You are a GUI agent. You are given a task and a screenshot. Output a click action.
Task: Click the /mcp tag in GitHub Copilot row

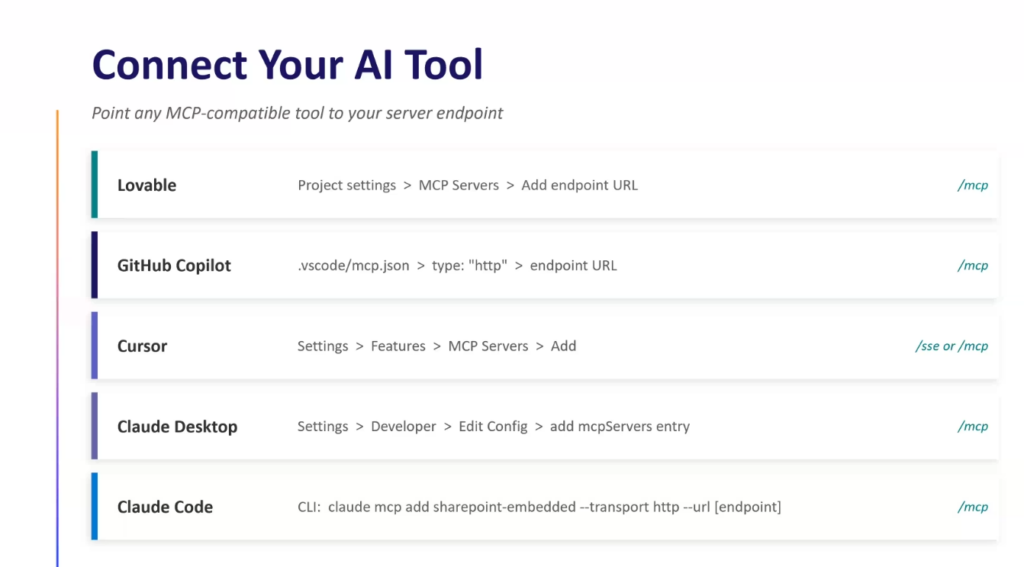(972, 265)
